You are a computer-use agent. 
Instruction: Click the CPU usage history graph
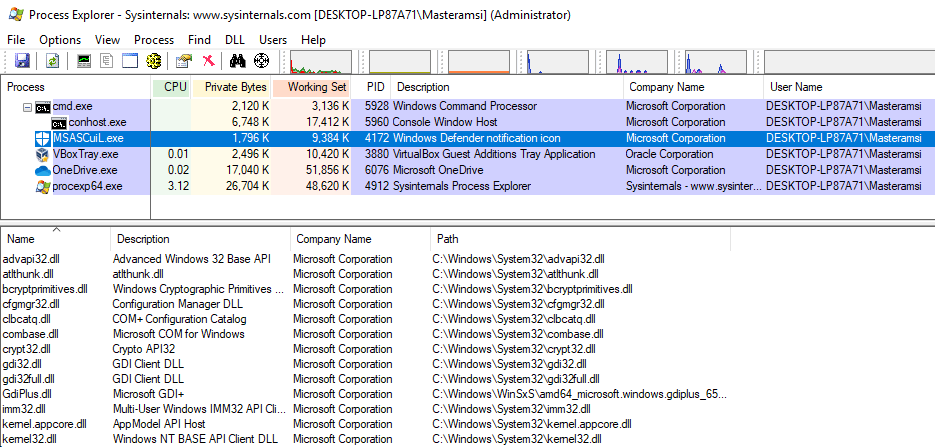tap(320, 62)
